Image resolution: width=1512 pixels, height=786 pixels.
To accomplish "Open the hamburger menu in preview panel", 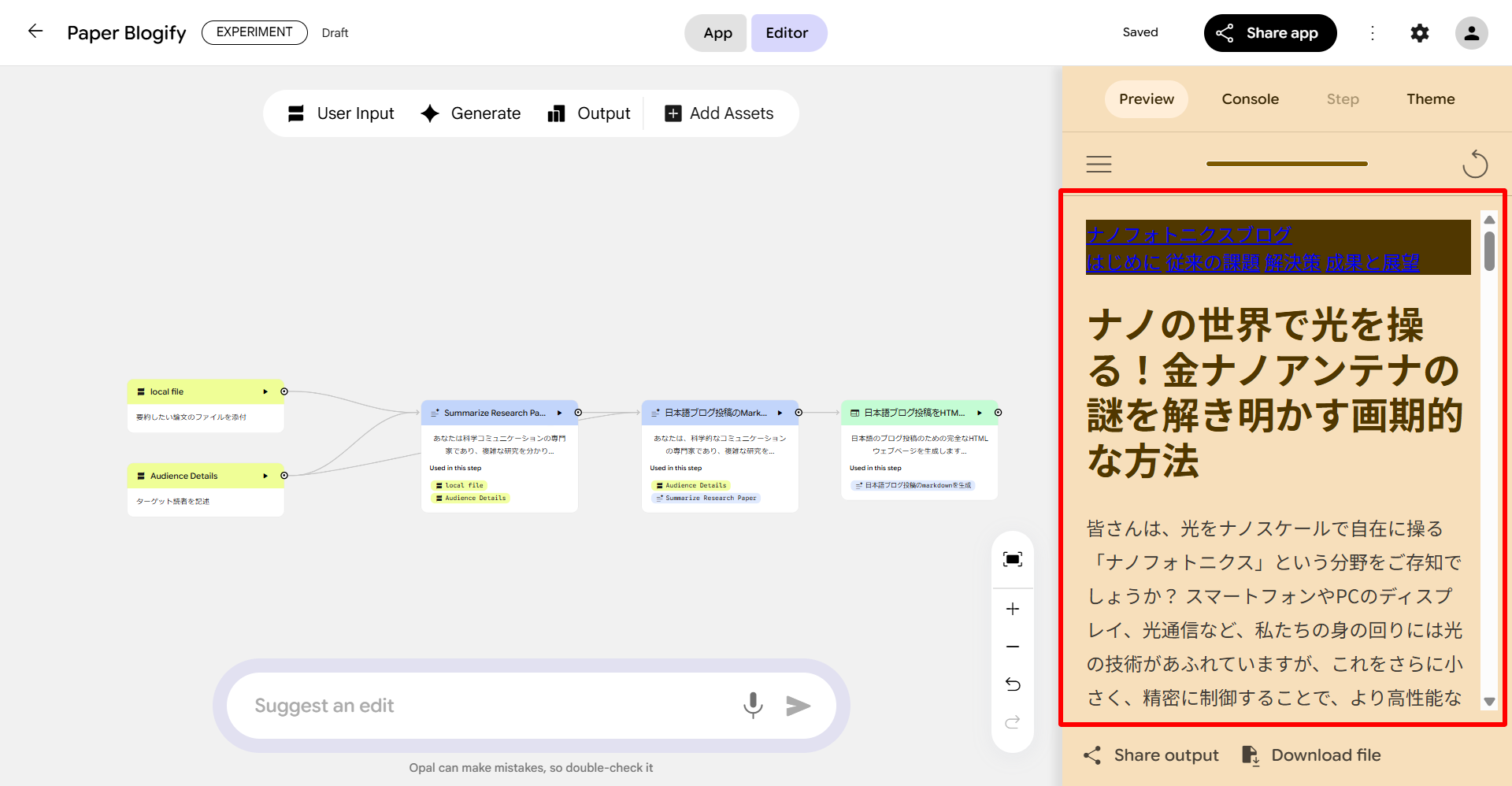I will pos(1099,164).
